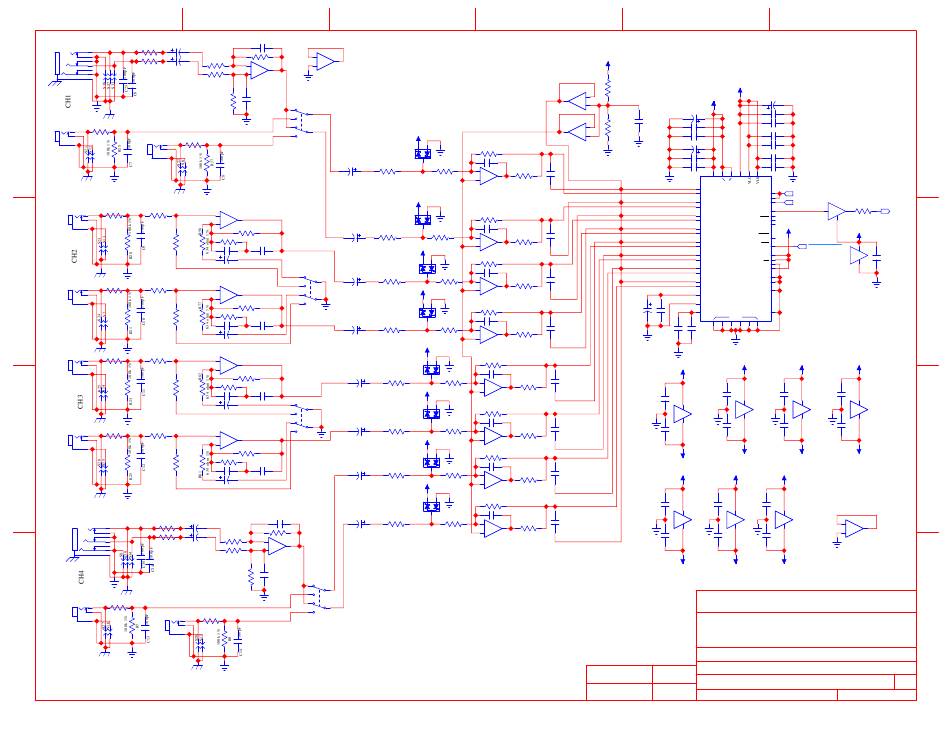Select the upper reference buffer op-amp facing left
The height and width of the screenshot is (731, 950).
(x=577, y=101)
